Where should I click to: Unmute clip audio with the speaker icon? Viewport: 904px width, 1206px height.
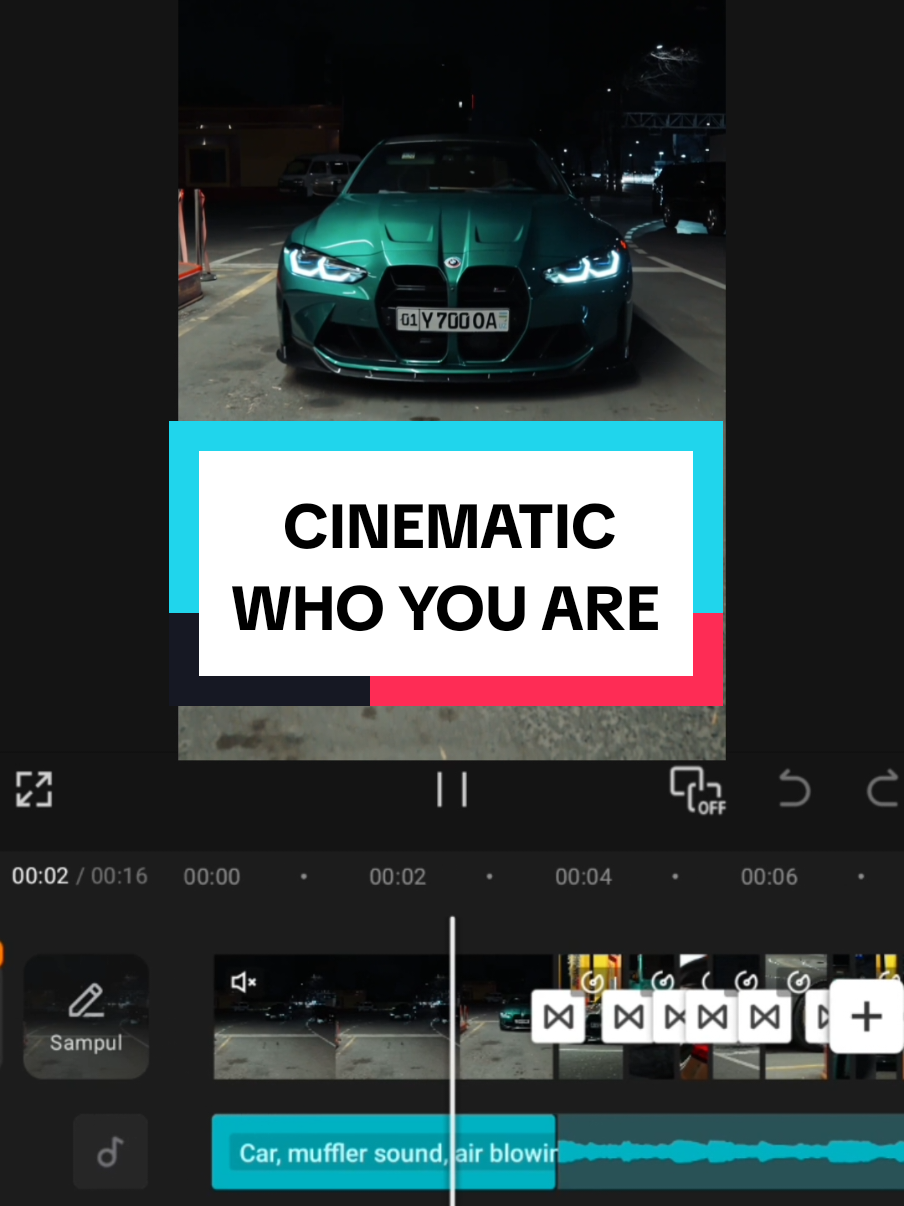coord(244,982)
